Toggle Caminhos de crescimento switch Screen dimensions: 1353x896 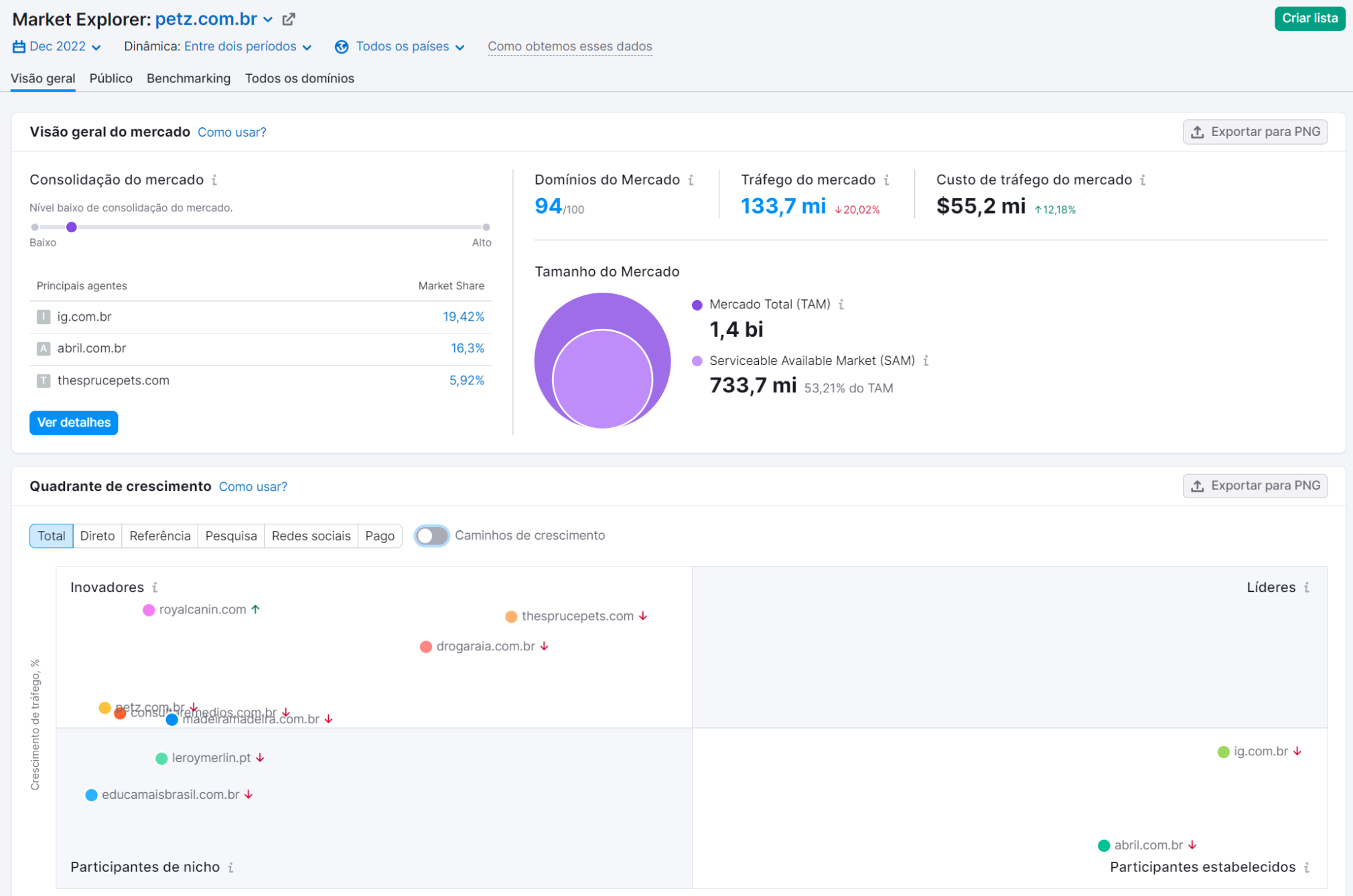click(x=431, y=536)
